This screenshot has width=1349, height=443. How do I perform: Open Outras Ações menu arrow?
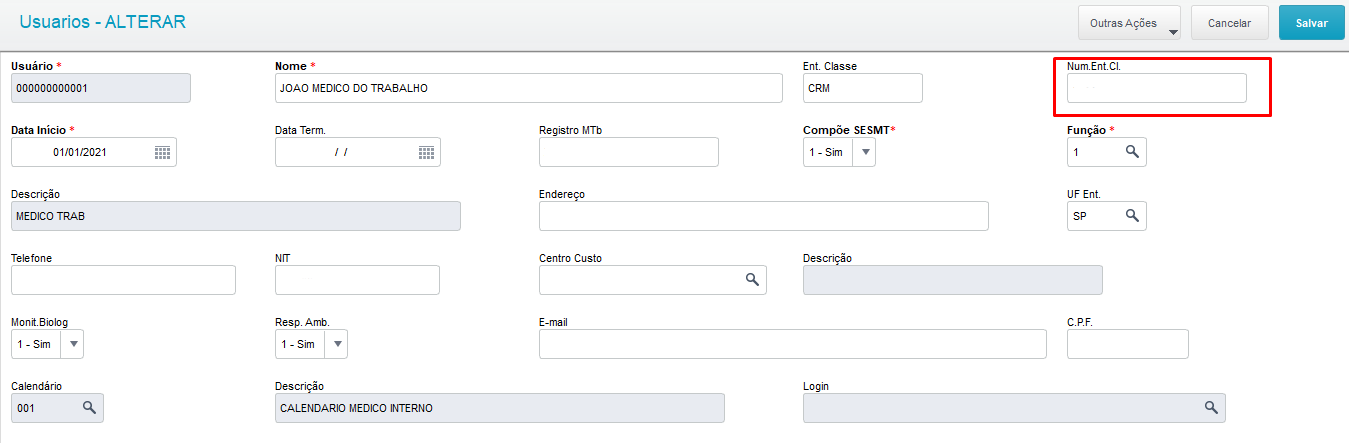click(1173, 32)
